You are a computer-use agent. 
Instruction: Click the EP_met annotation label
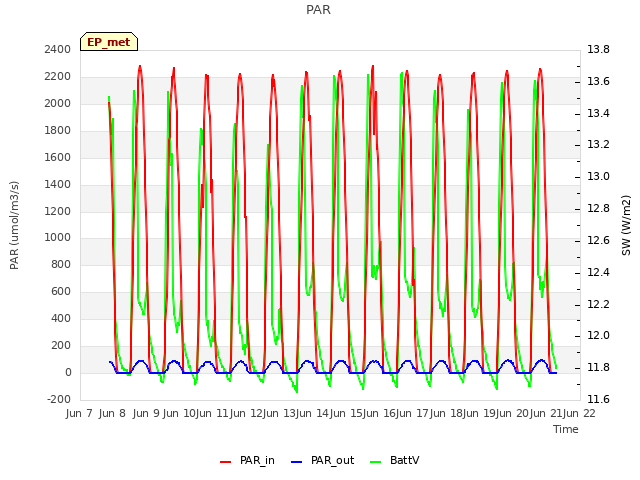109,42
